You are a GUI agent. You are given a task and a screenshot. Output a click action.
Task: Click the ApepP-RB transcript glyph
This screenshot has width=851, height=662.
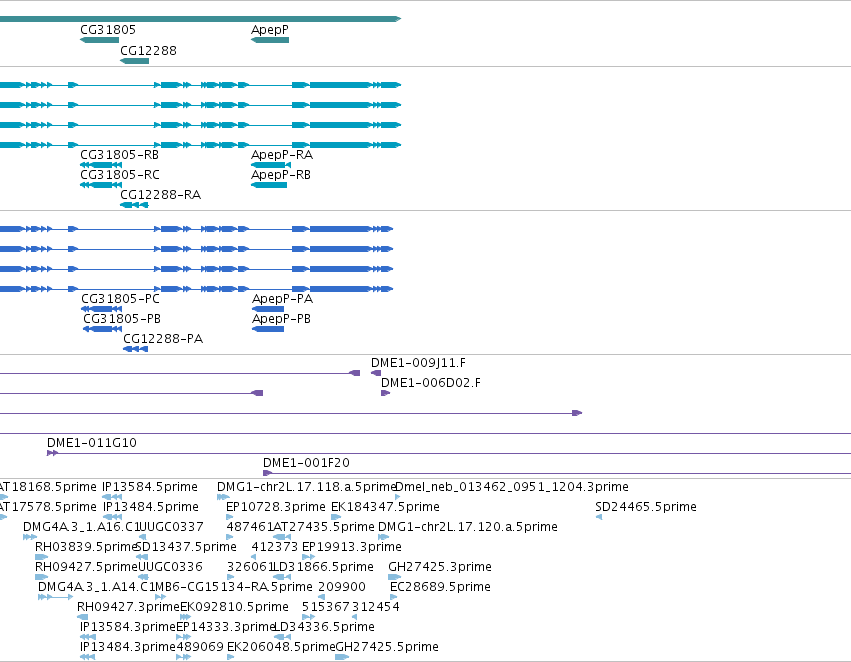[x=269, y=185]
